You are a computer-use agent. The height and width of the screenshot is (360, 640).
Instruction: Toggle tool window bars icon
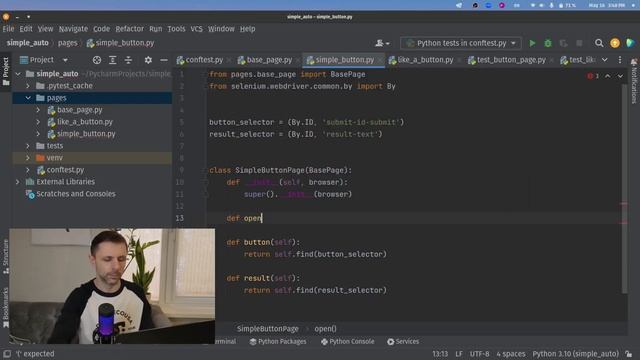[x=7, y=353]
